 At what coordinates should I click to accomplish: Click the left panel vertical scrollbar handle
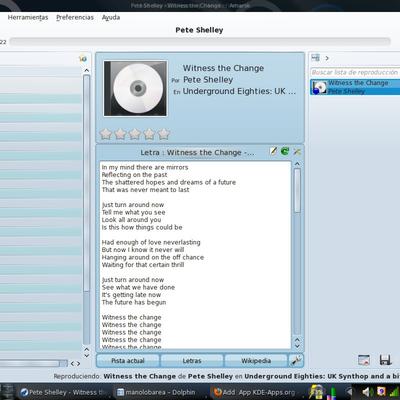[x=87, y=183]
